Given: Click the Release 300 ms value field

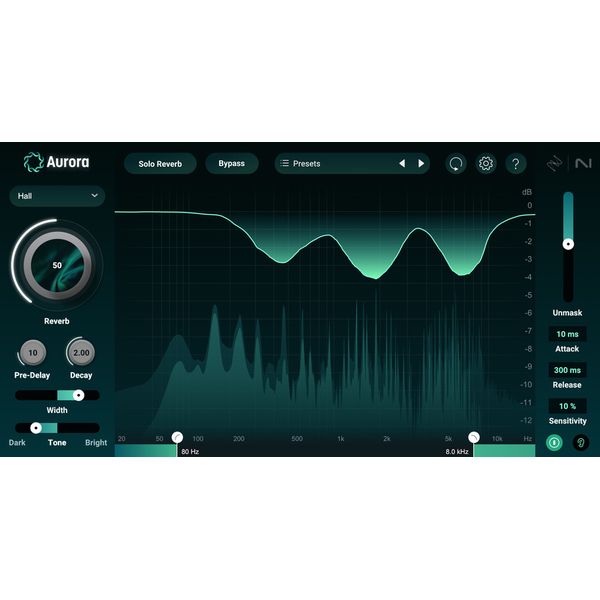Looking at the screenshot, I should click(567, 370).
